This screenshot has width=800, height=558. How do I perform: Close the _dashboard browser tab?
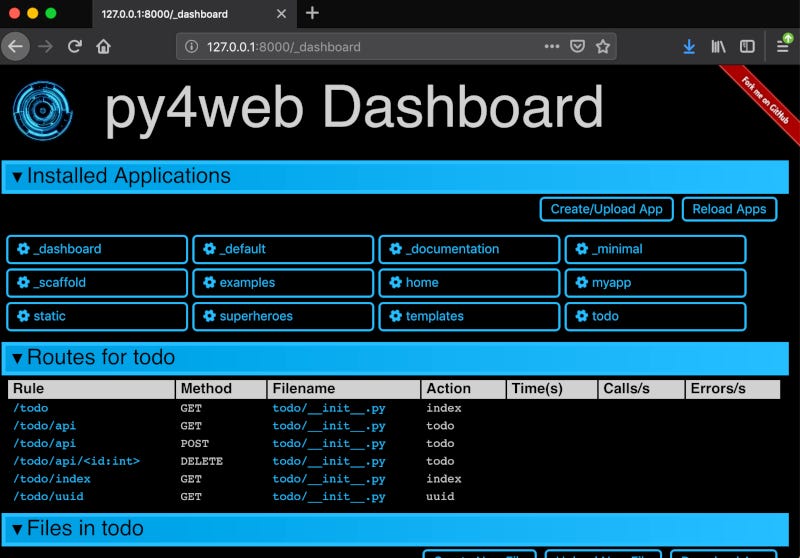point(281,14)
